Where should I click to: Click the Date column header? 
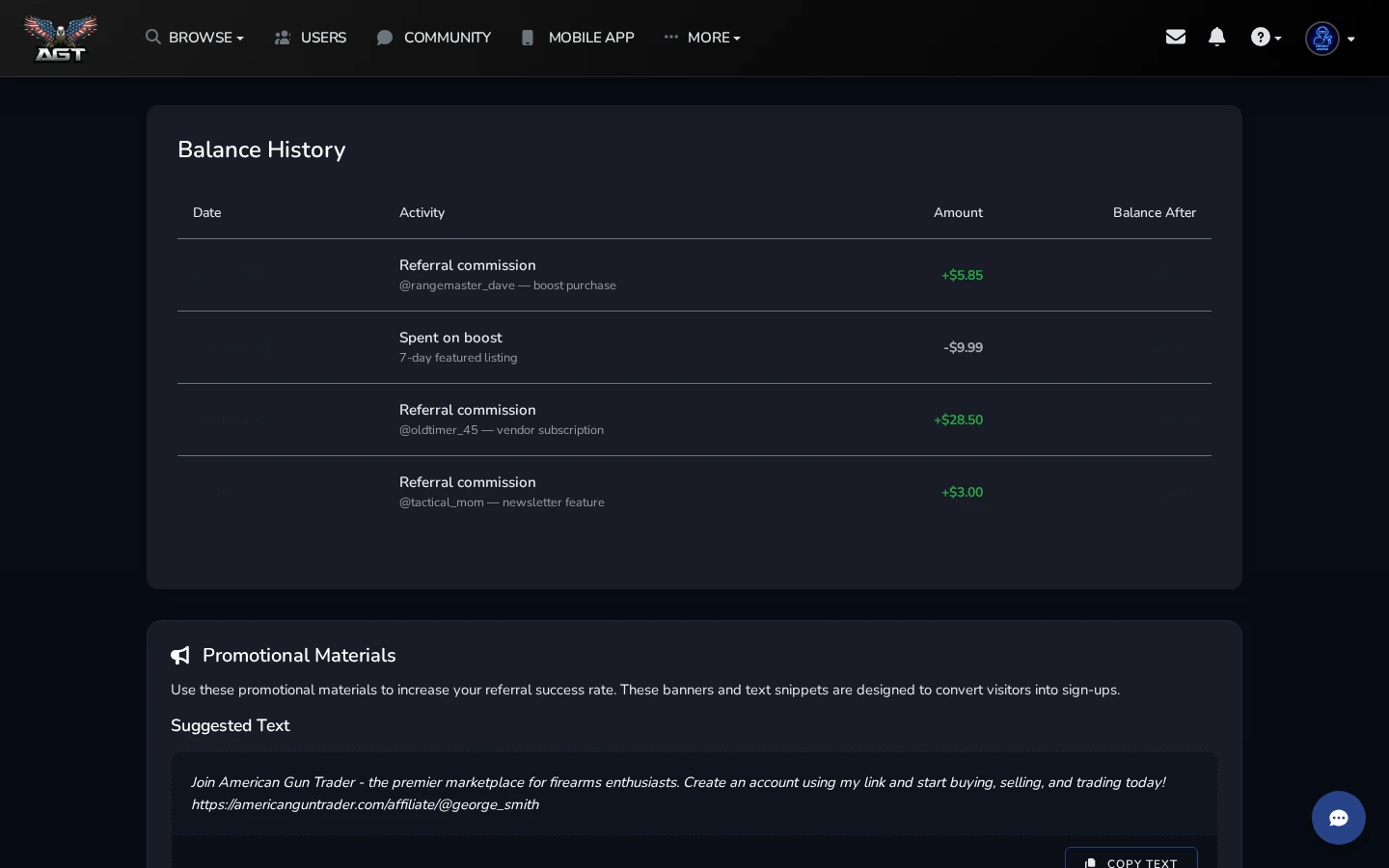click(206, 213)
